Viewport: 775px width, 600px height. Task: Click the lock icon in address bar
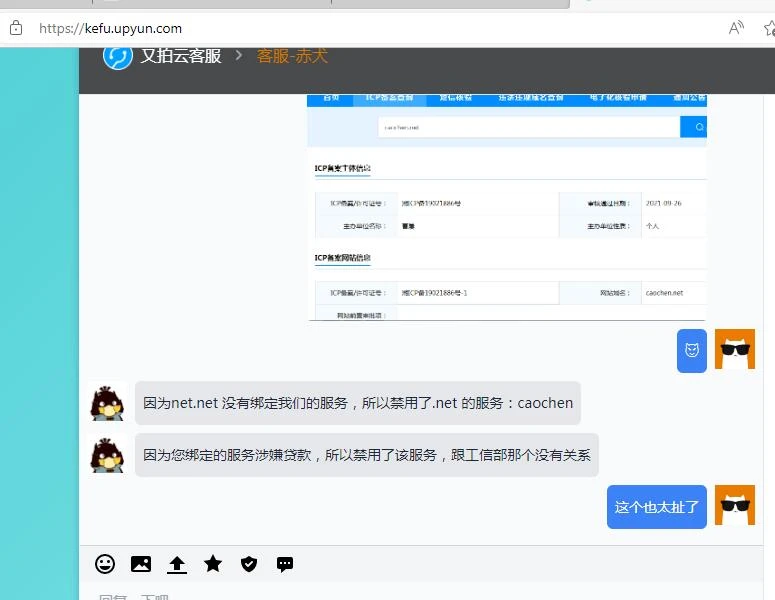[15, 28]
